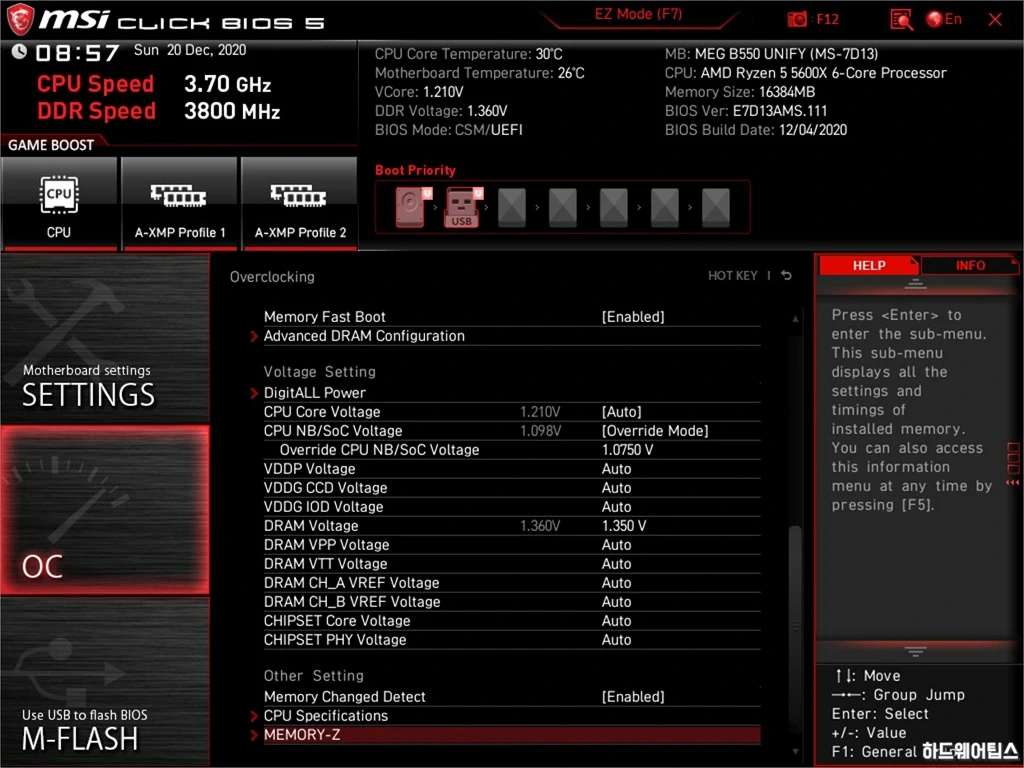Toggle A-XMP Profile 2

[x=300, y=204]
